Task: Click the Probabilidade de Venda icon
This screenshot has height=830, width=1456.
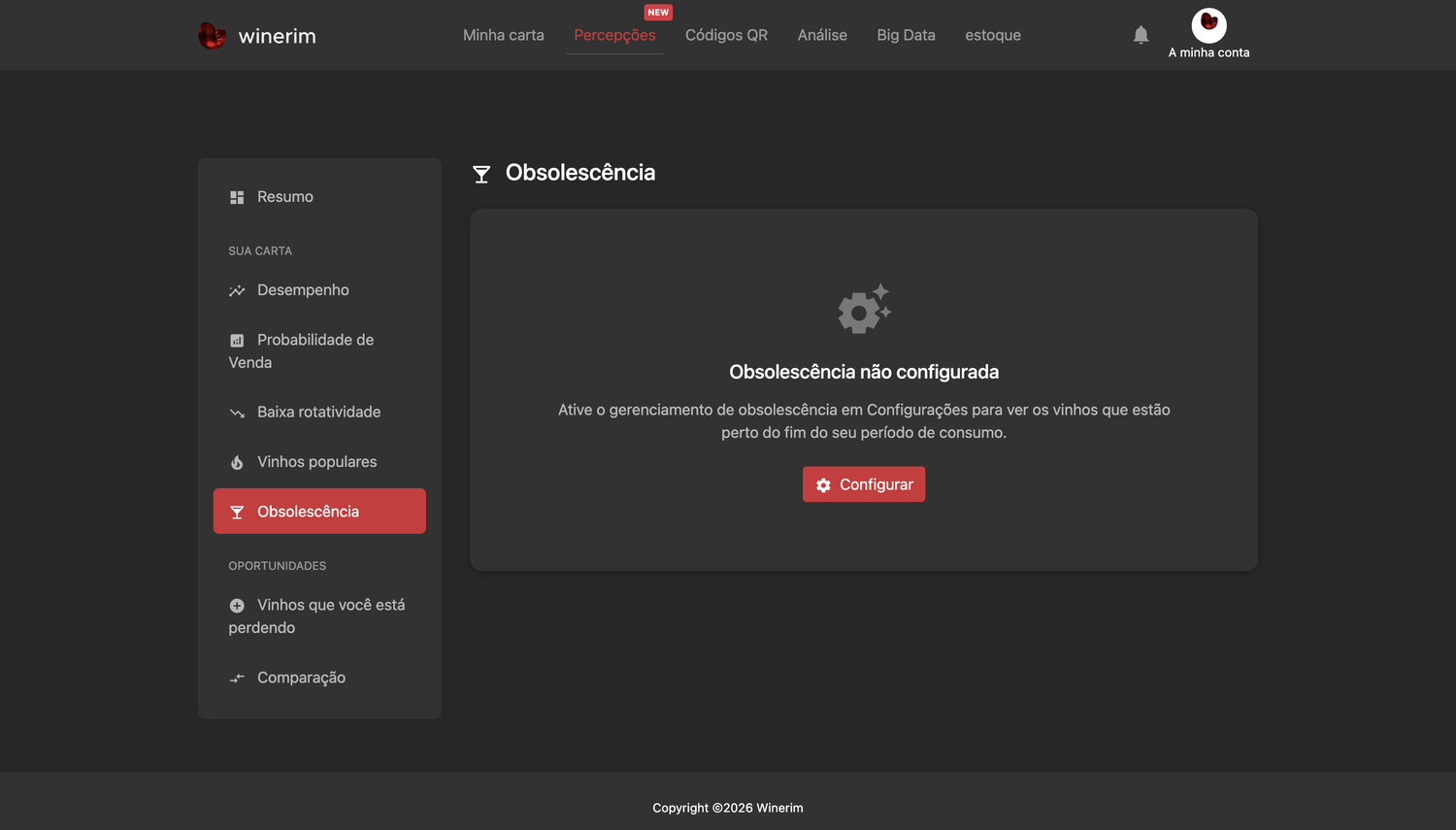Action: click(x=237, y=341)
